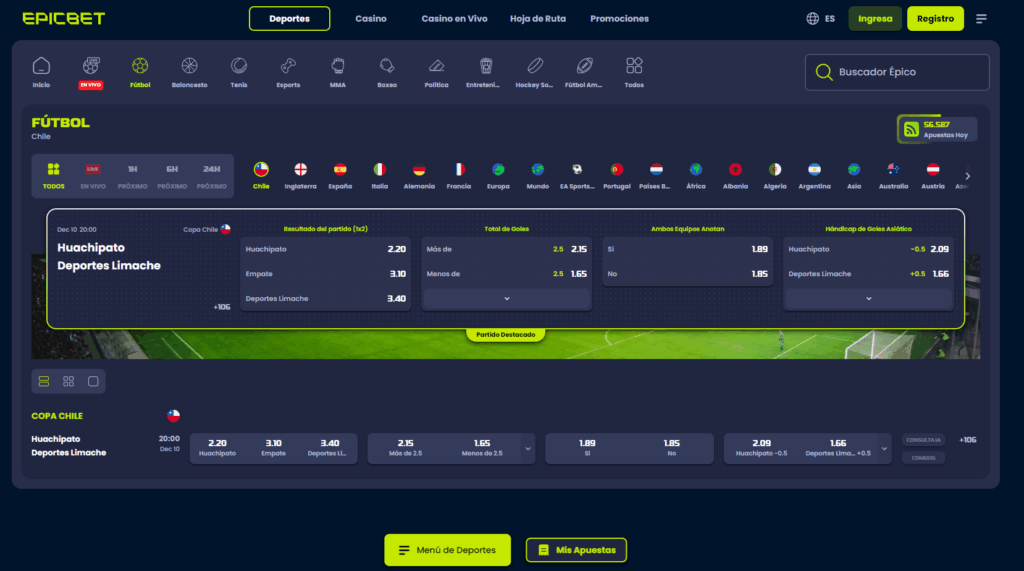1024x571 pixels.
Task: Go to EPICBET home logo
Action: [63, 18]
